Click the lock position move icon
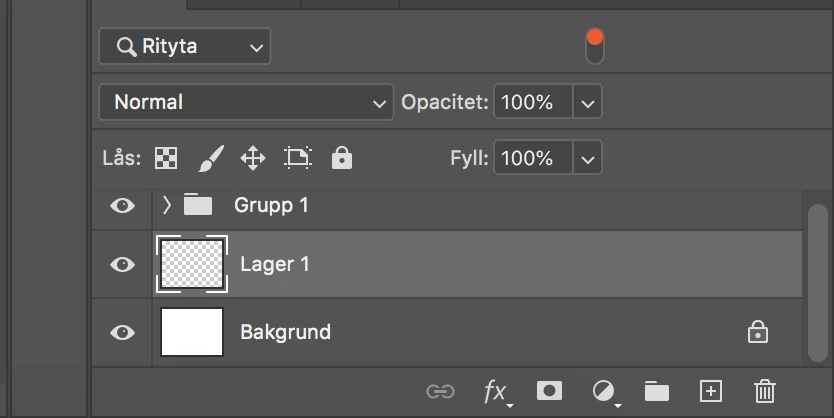This screenshot has height=418, width=834. pos(253,158)
